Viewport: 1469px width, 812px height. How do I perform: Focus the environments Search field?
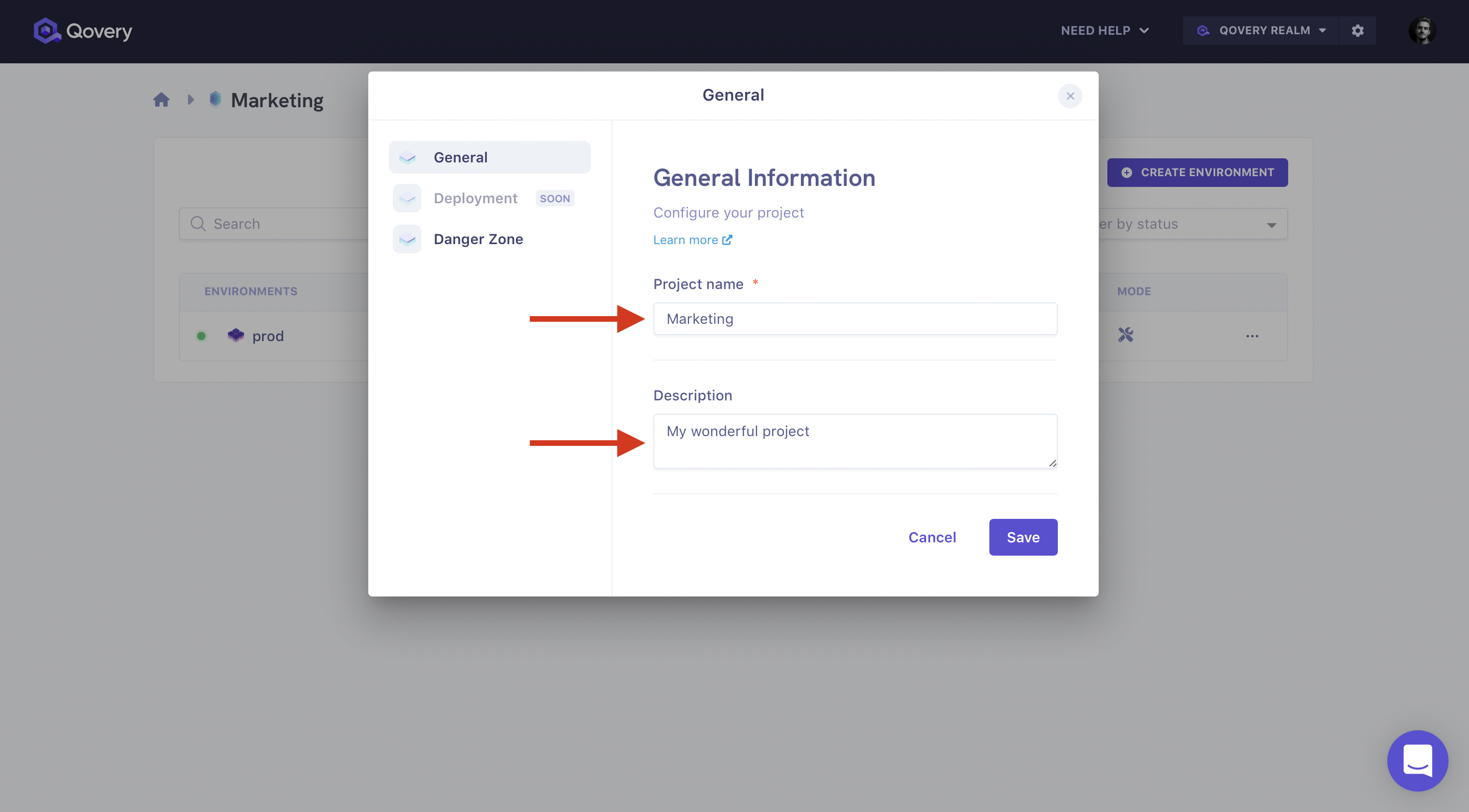coord(274,224)
